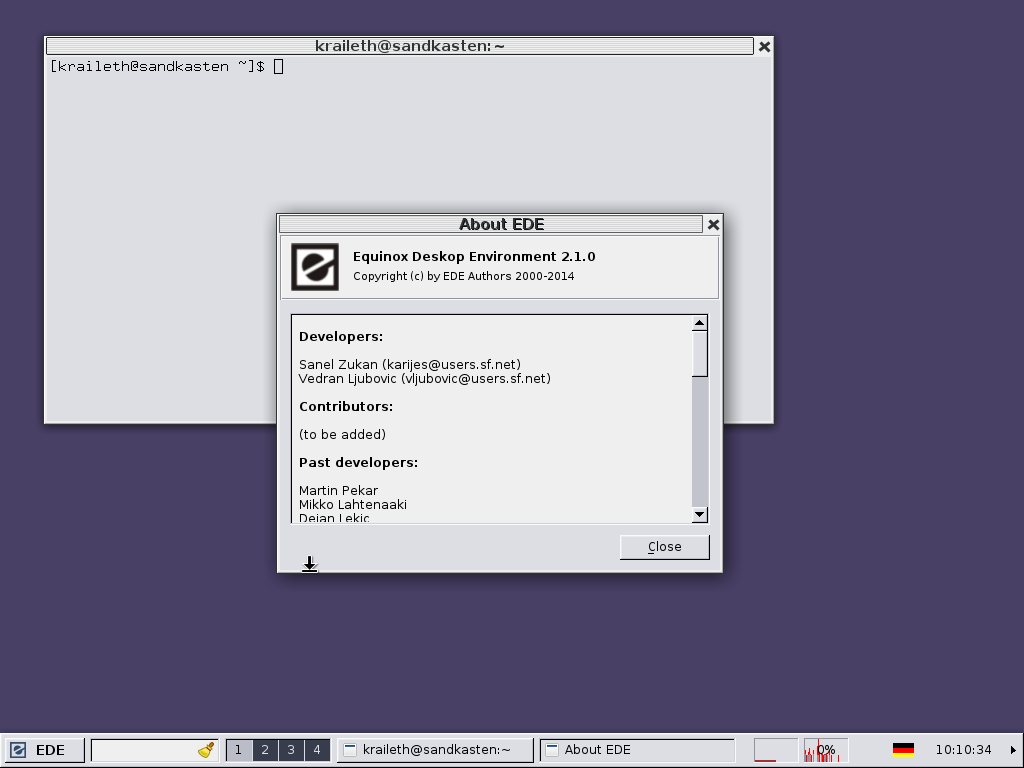
Task: Type in the panel quick launch field
Action: 142,750
